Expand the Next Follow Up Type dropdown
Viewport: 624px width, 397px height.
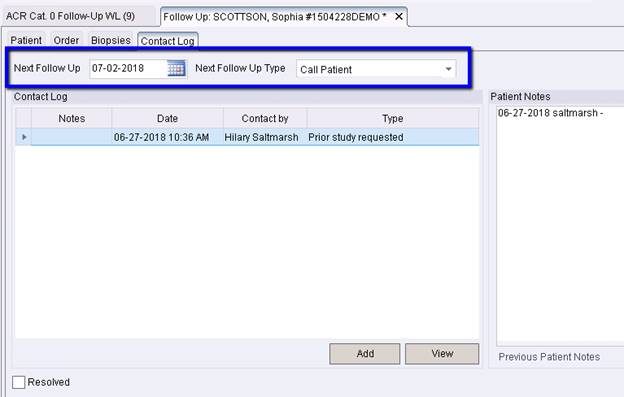(448, 69)
